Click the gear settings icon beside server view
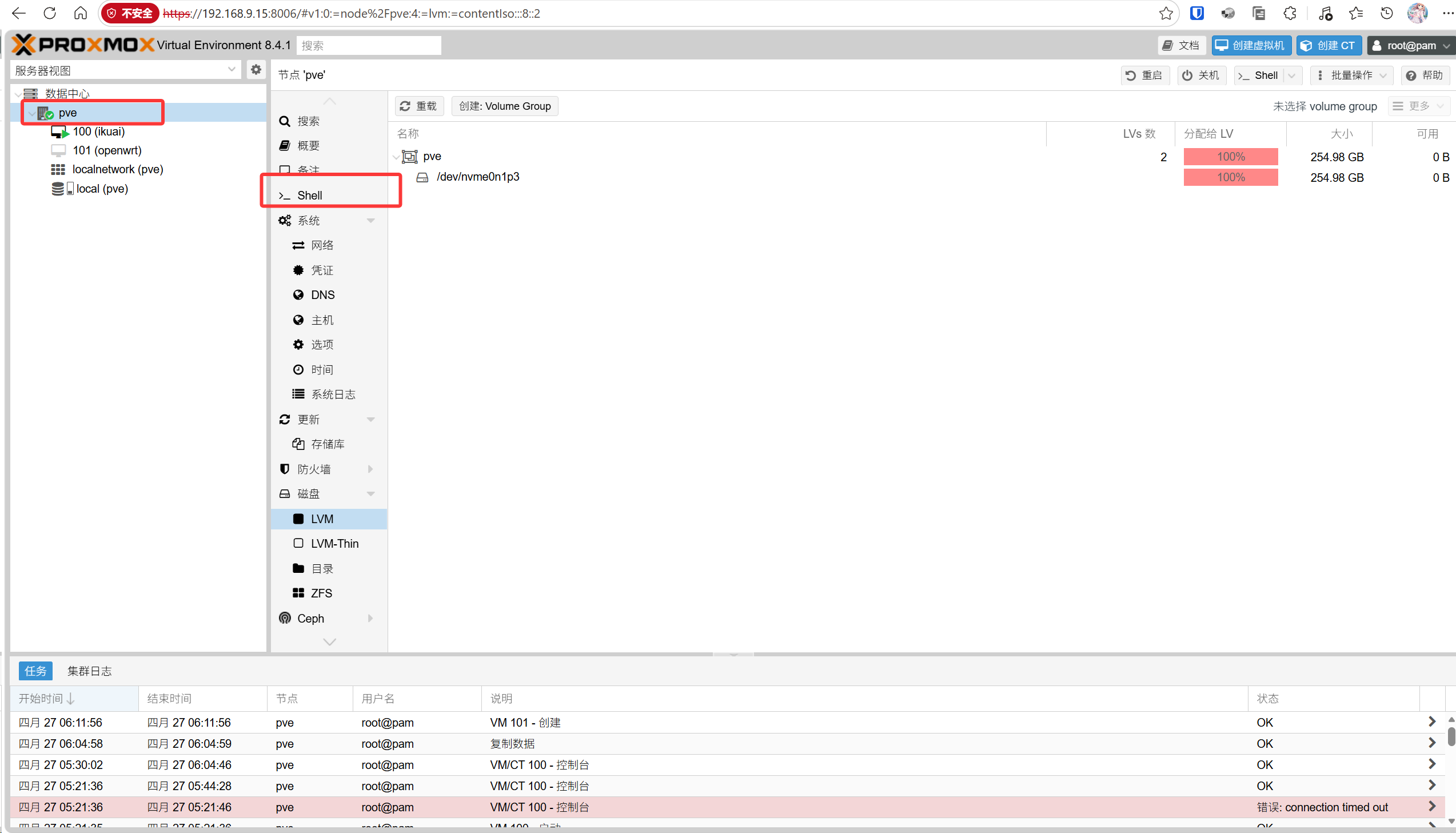The height and width of the screenshot is (833, 1456). [x=256, y=70]
